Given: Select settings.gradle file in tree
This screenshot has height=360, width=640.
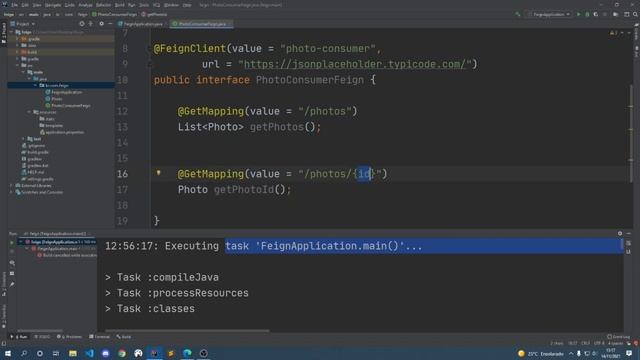Looking at the screenshot, I should (x=37, y=179).
